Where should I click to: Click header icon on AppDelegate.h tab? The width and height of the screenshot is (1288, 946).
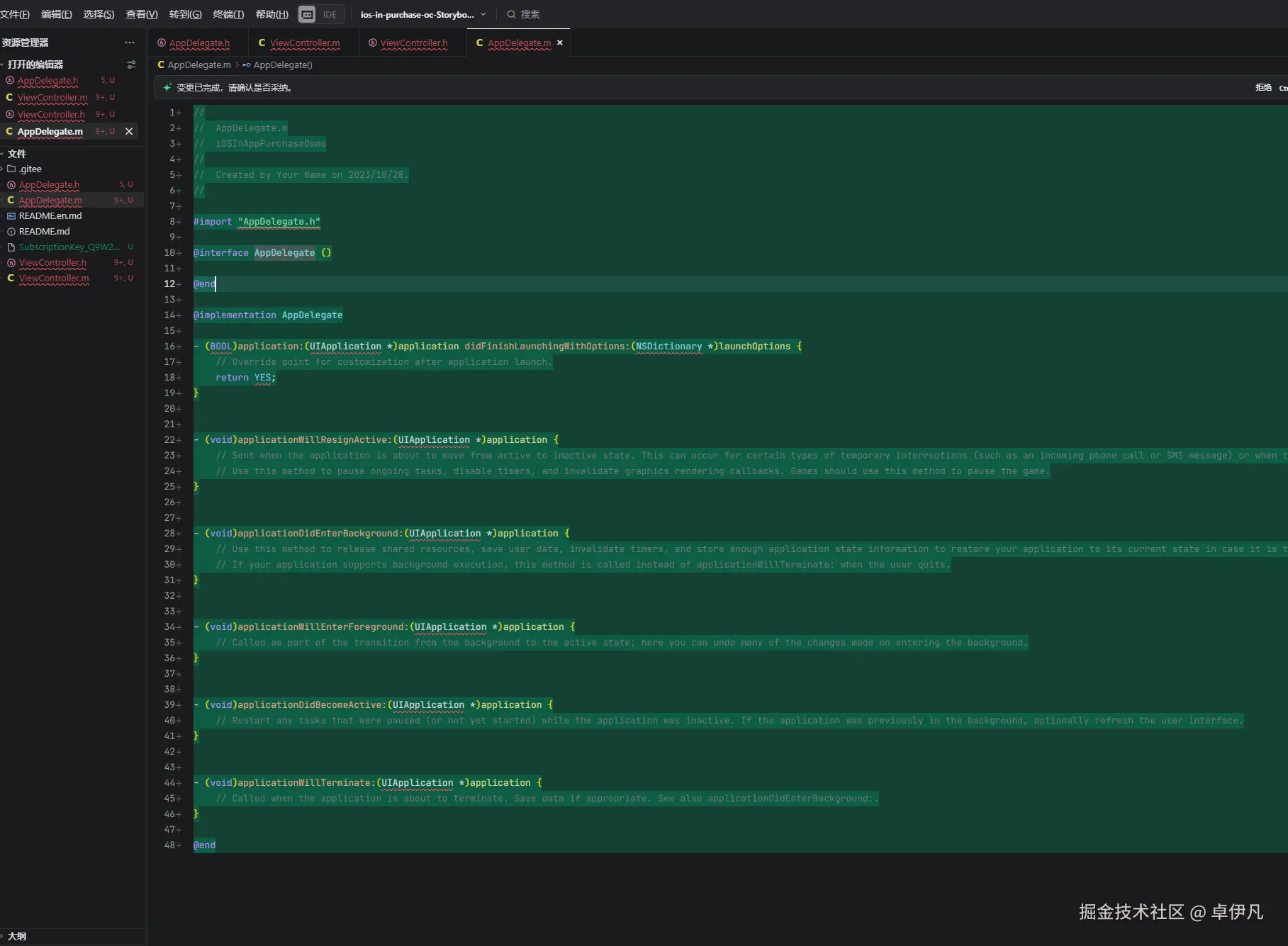[162, 43]
